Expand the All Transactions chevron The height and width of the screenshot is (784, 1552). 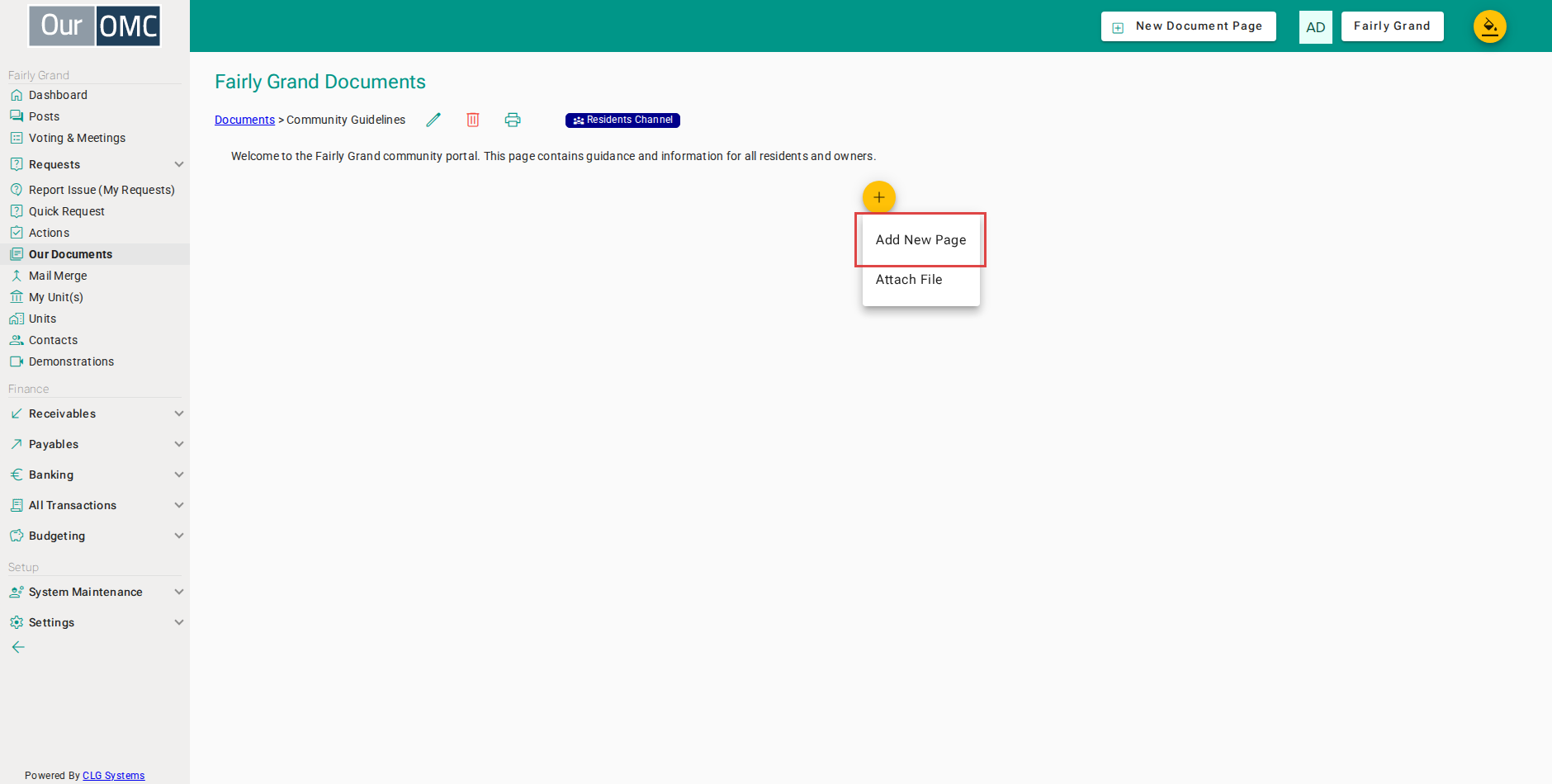pos(179,505)
